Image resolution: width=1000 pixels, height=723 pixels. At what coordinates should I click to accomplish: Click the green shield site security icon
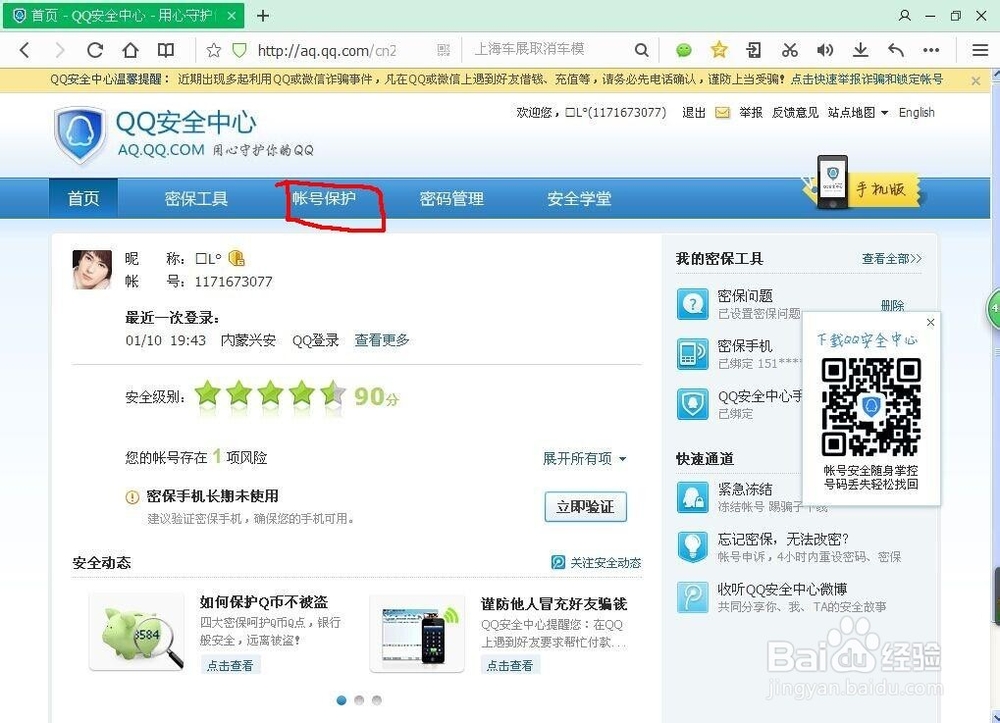[x=239, y=50]
